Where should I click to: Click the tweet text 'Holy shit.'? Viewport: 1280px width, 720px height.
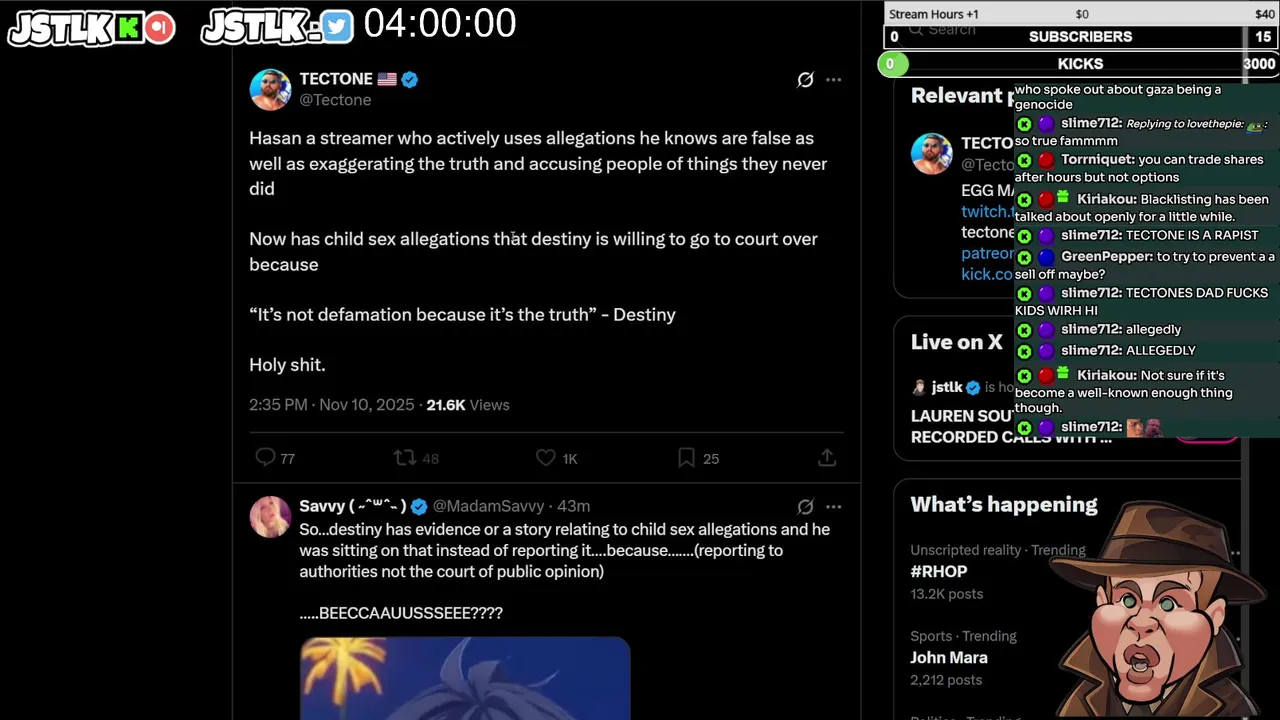pyautogui.click(x=287, y=365)
